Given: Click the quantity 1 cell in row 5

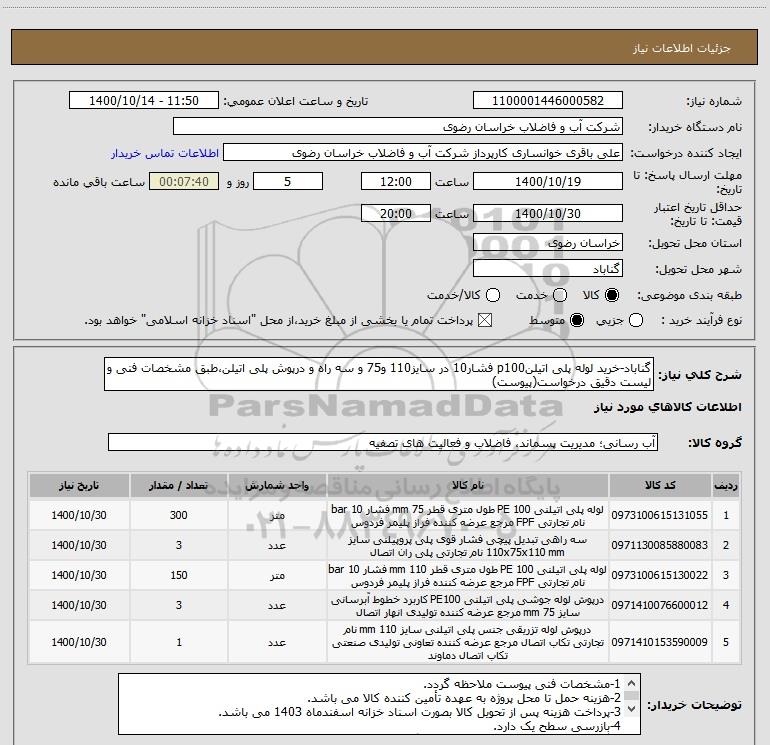Looking at the screenshot, I should pos(179,642).
